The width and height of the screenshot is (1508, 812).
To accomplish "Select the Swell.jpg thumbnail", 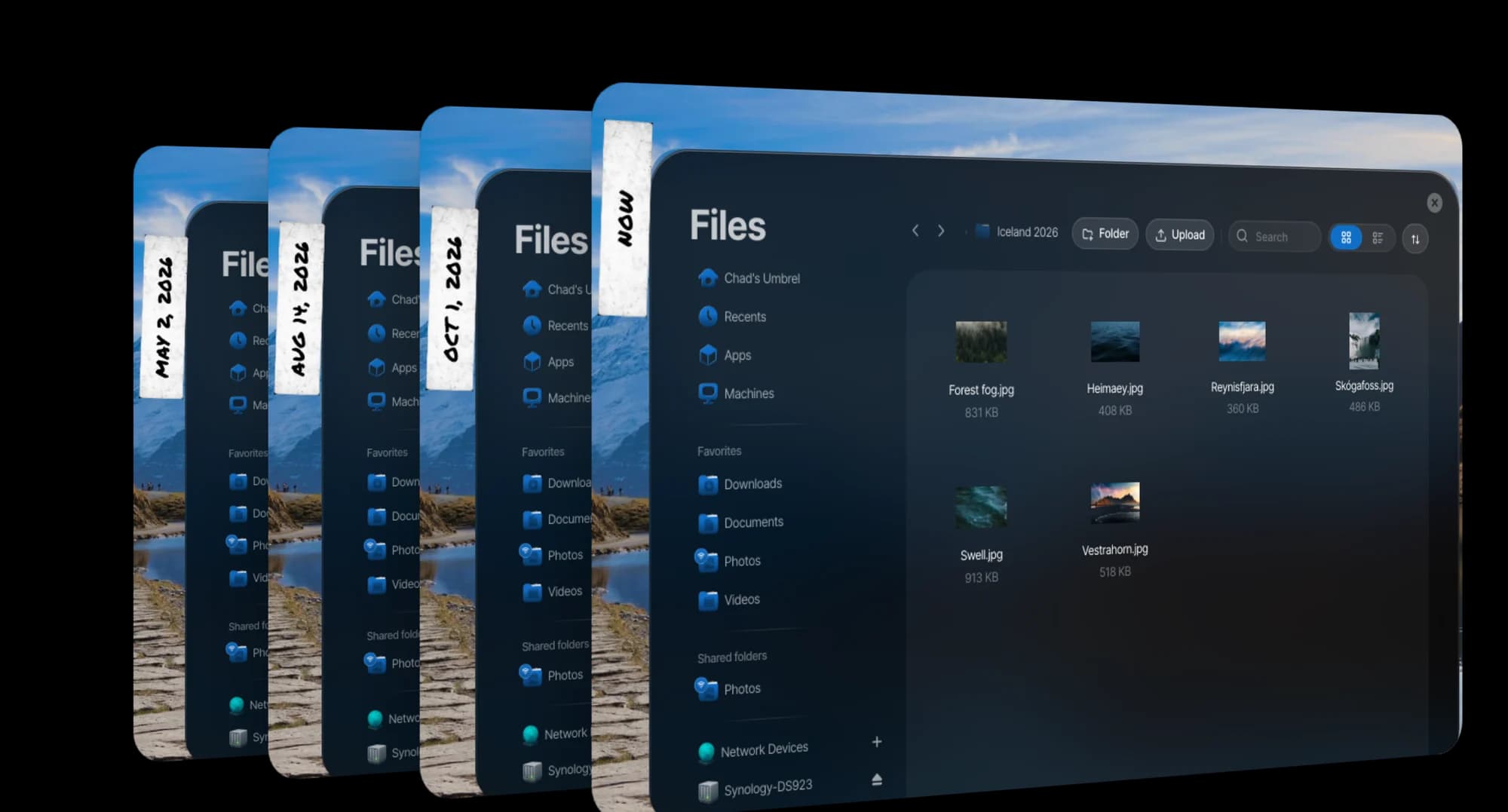I will 981,507.
